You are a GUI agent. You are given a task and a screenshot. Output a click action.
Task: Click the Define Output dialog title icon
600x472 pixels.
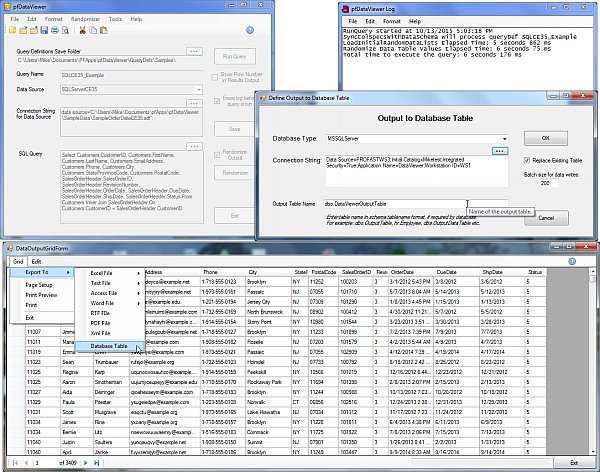coord(263,98)
